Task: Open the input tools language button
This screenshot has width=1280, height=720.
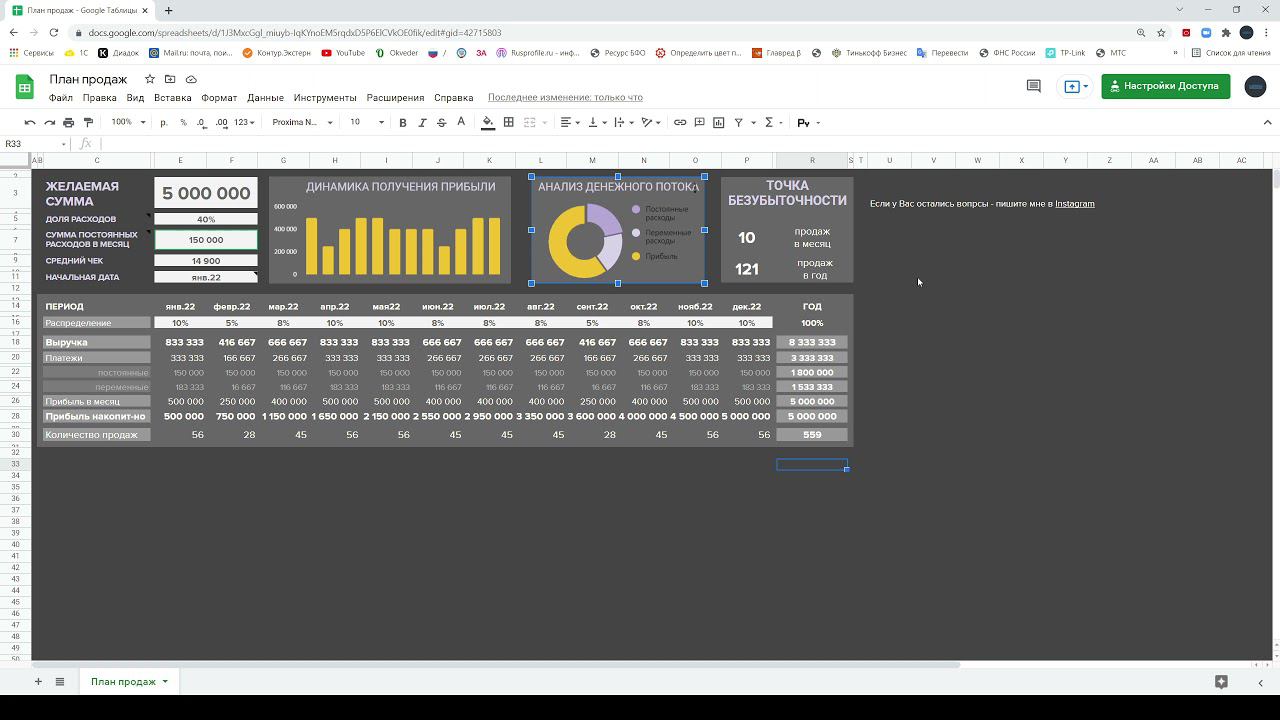Action: point(806,122)
